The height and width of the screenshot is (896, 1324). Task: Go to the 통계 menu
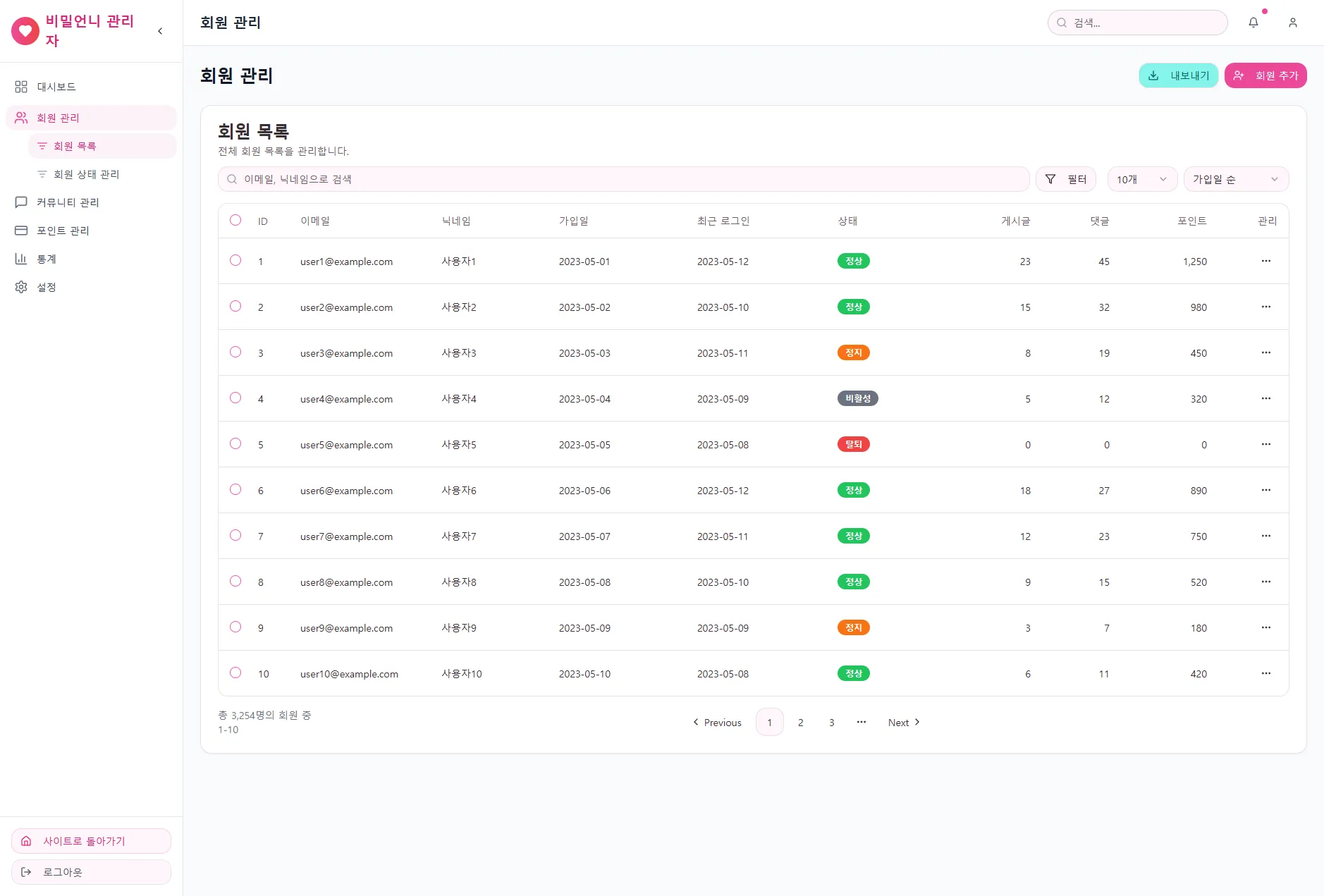coord(91,259)
